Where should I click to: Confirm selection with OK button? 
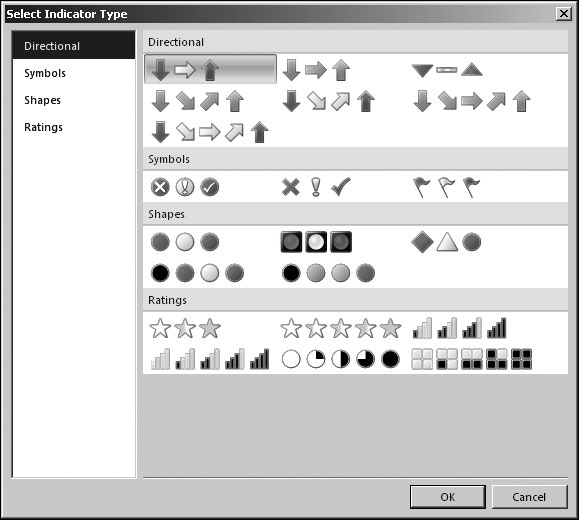[x=448, y=497]
